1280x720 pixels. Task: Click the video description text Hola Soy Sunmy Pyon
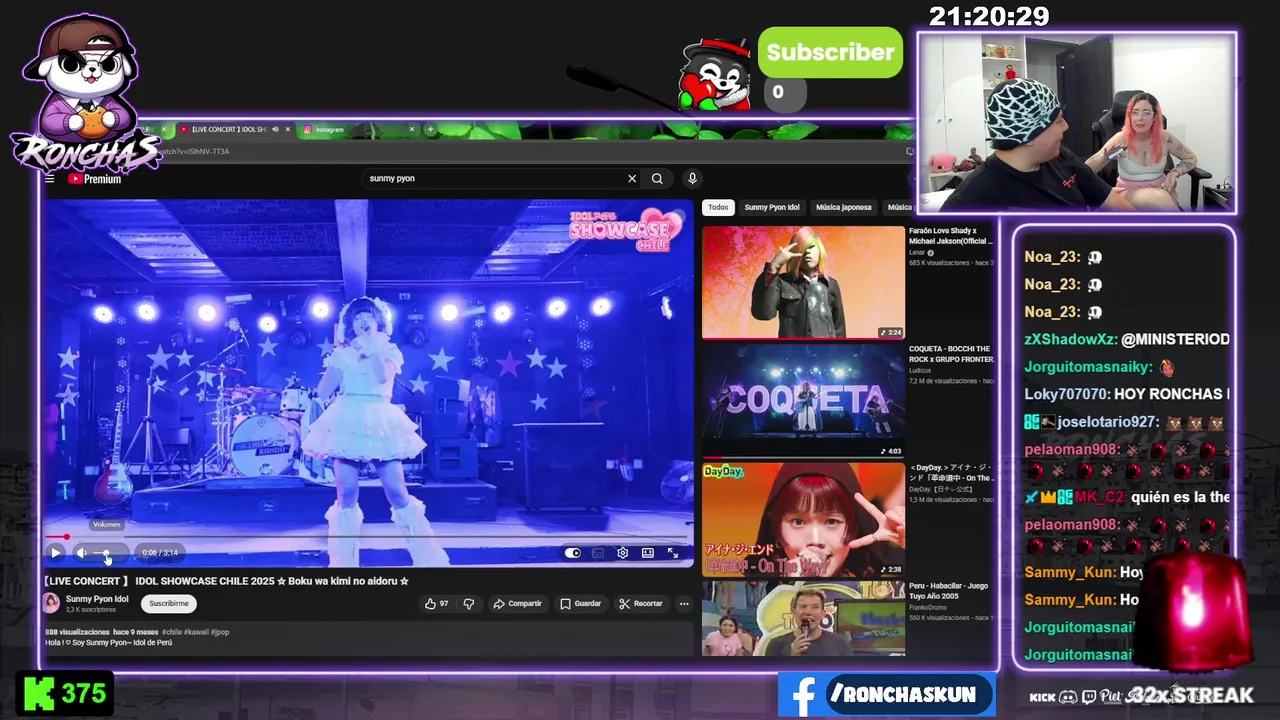coord(109,642)
